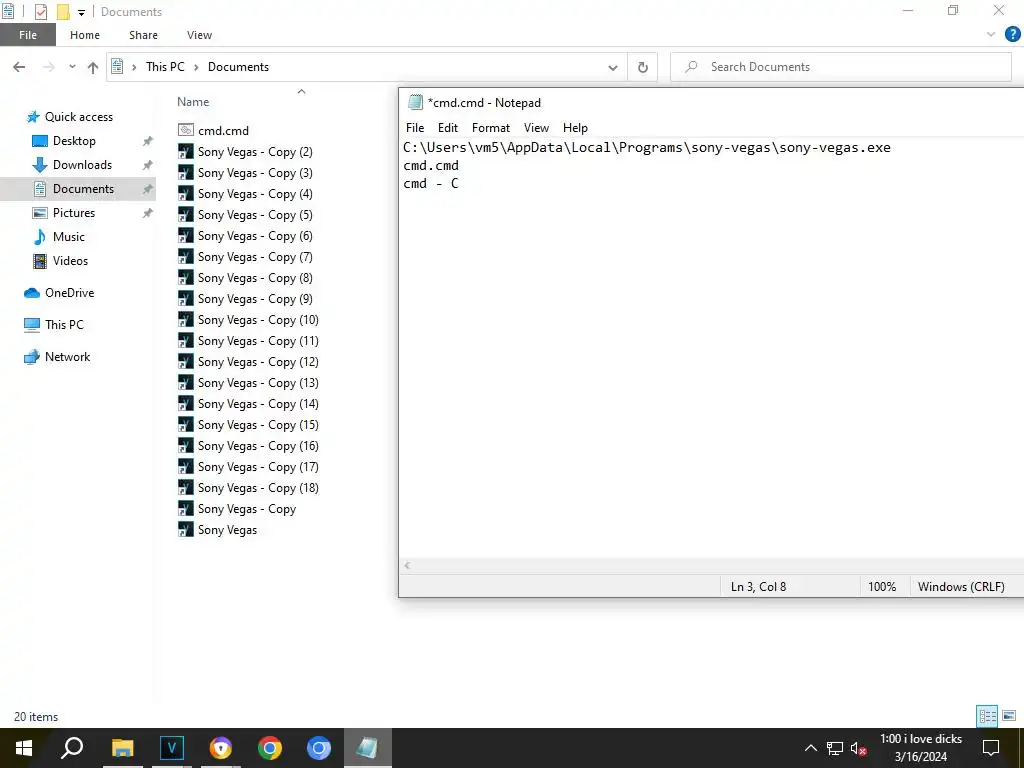Go back with the Explorer back arrow
Screen dimensions: 1024x768
pyautogui.click(x=19, y=67)
